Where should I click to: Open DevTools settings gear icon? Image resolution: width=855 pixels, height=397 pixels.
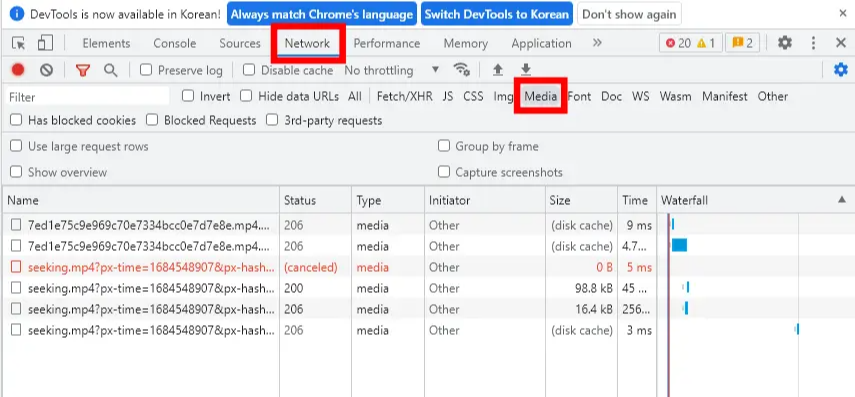[785, 43]
